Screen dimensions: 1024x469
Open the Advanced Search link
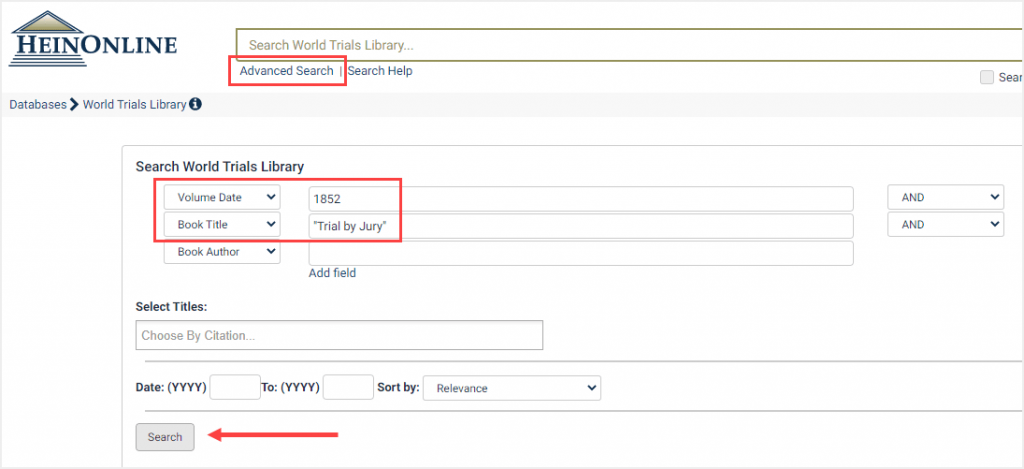[x=287, y=71]
